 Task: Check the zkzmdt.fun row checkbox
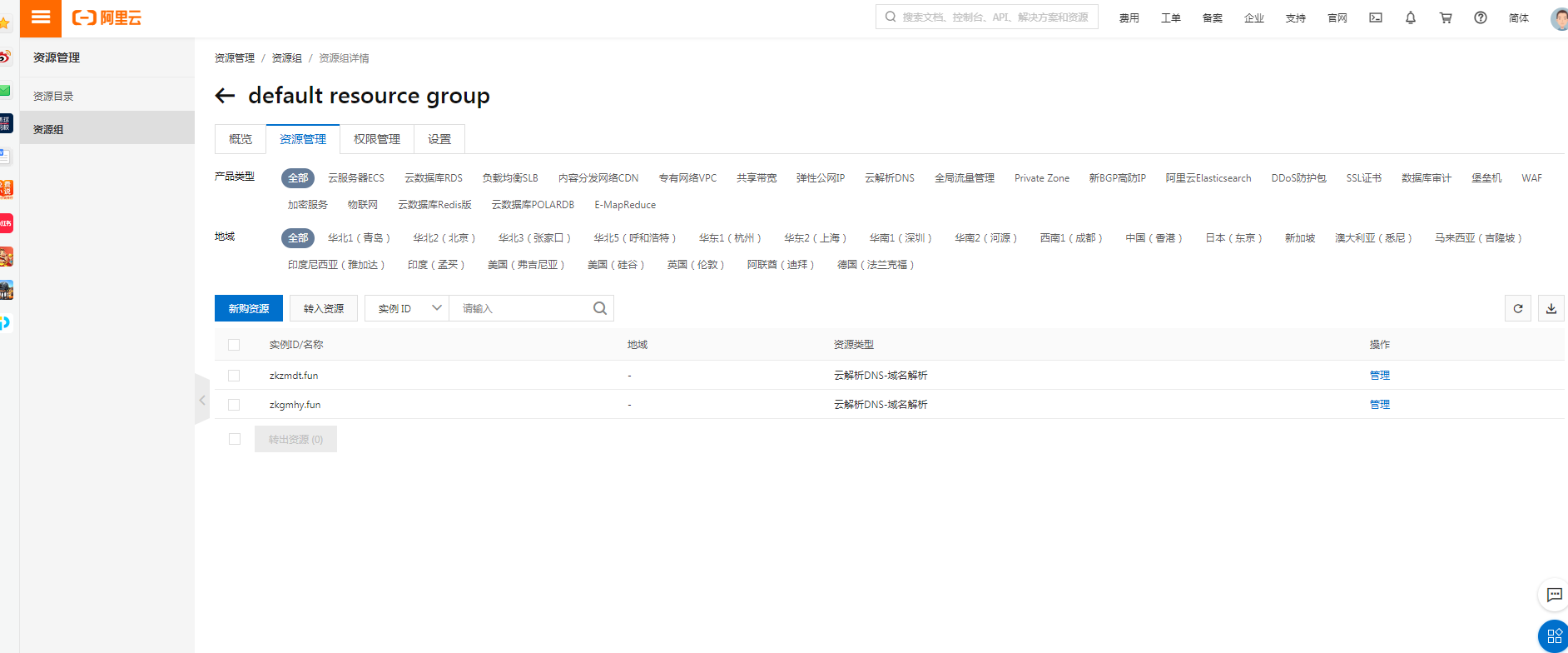pyautogui.click(x=234, y=376)
